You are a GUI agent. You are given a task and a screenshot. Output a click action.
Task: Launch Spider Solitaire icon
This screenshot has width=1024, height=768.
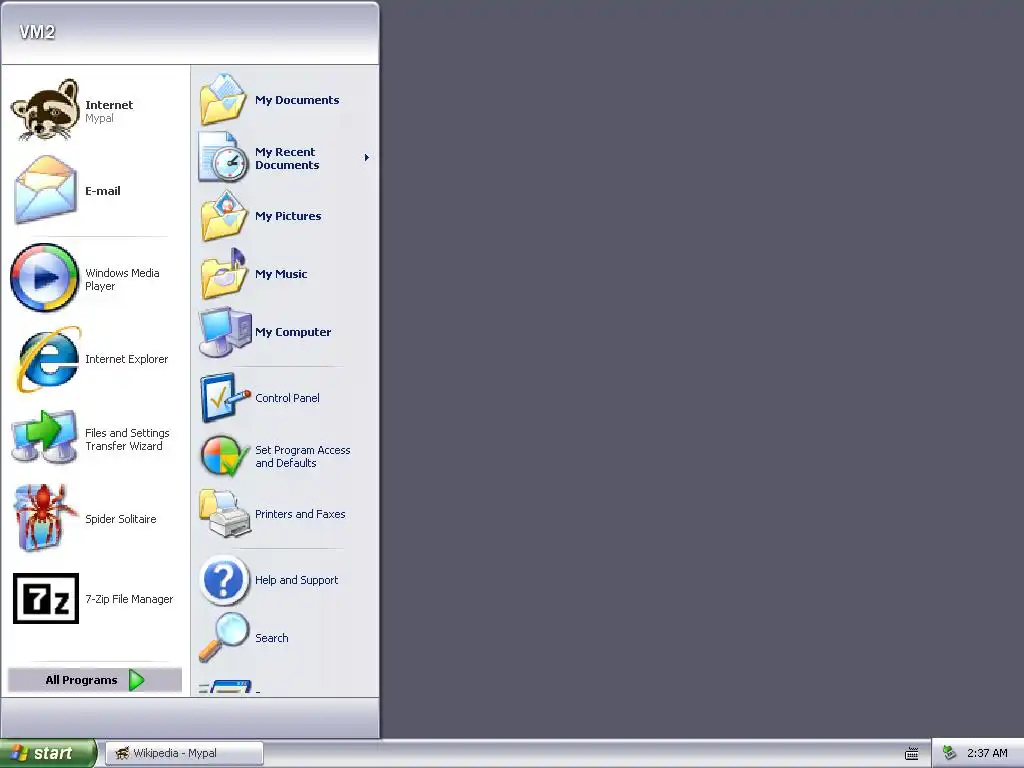(45, 518)
